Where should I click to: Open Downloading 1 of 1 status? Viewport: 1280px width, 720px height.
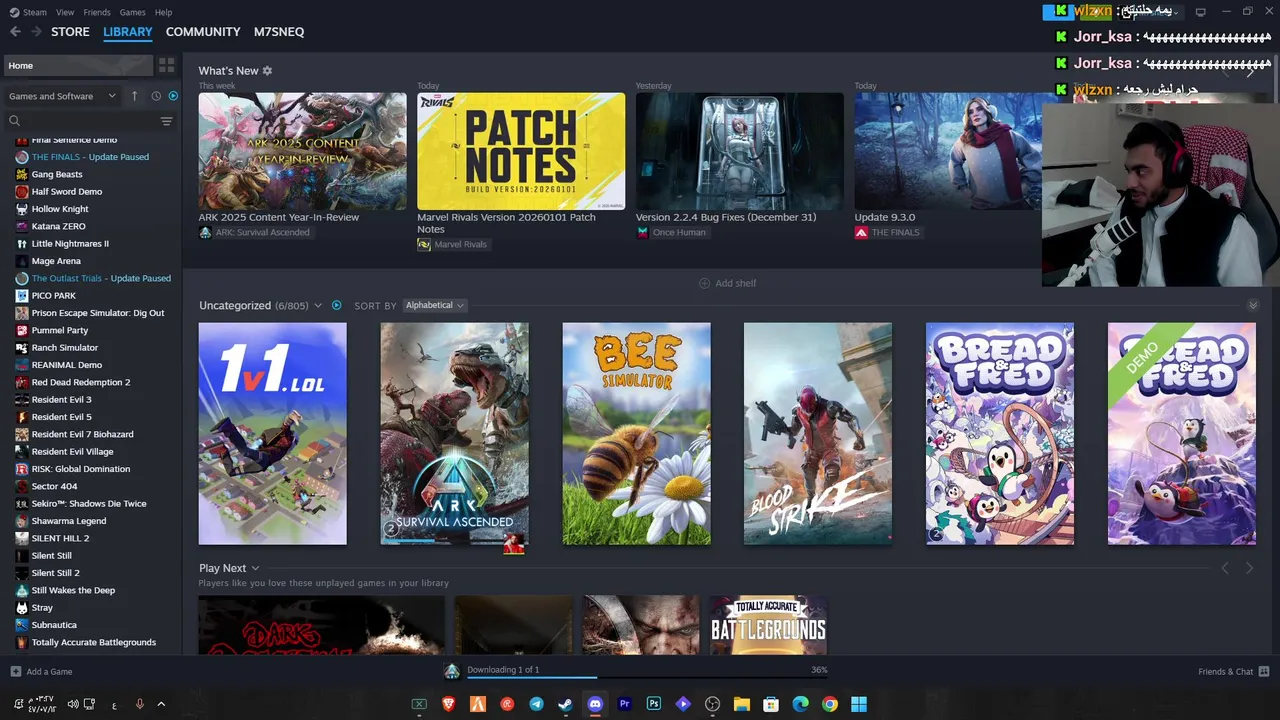click(x=503, y=670)
